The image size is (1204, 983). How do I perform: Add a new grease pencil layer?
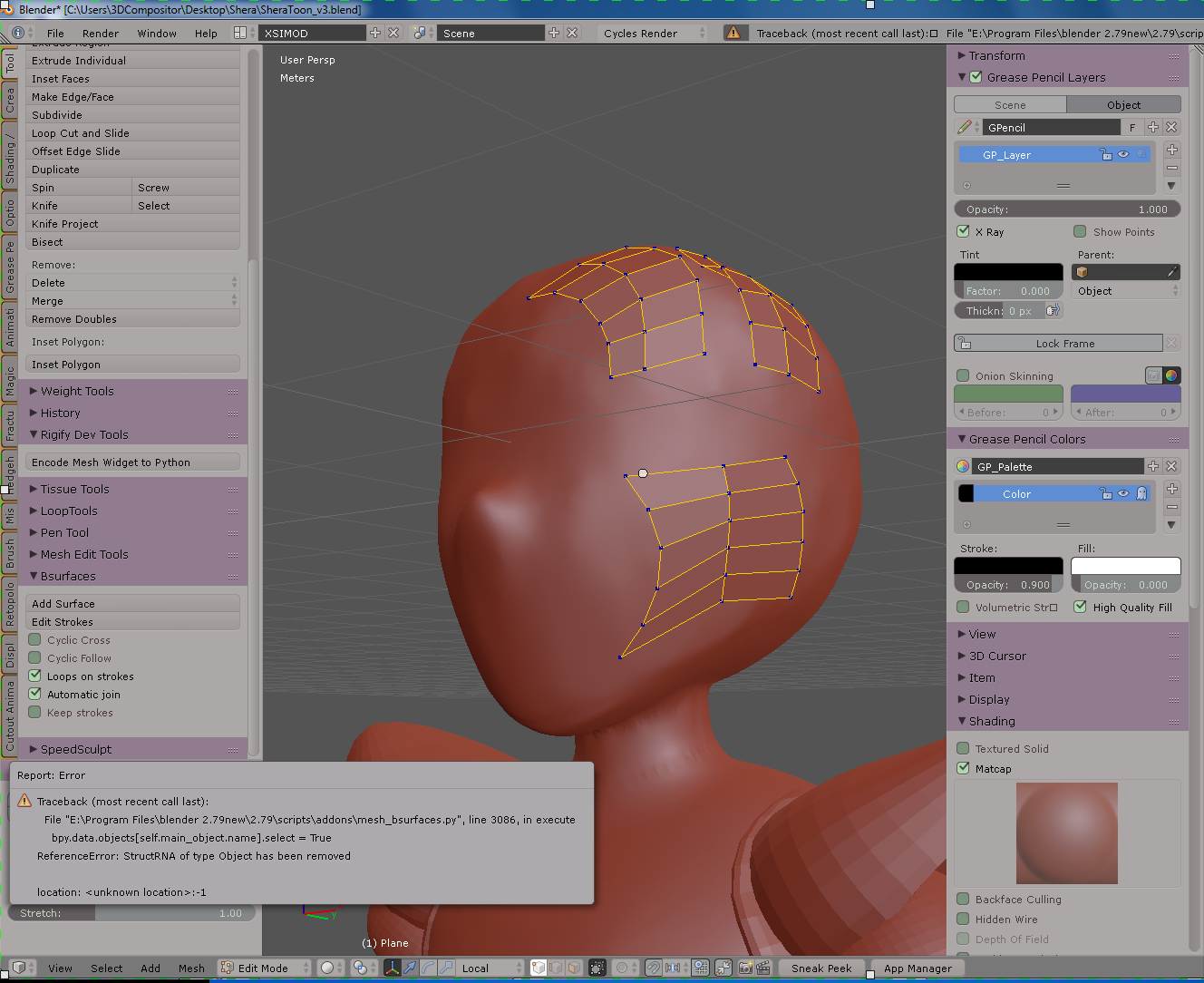(x=1172, y=150)
